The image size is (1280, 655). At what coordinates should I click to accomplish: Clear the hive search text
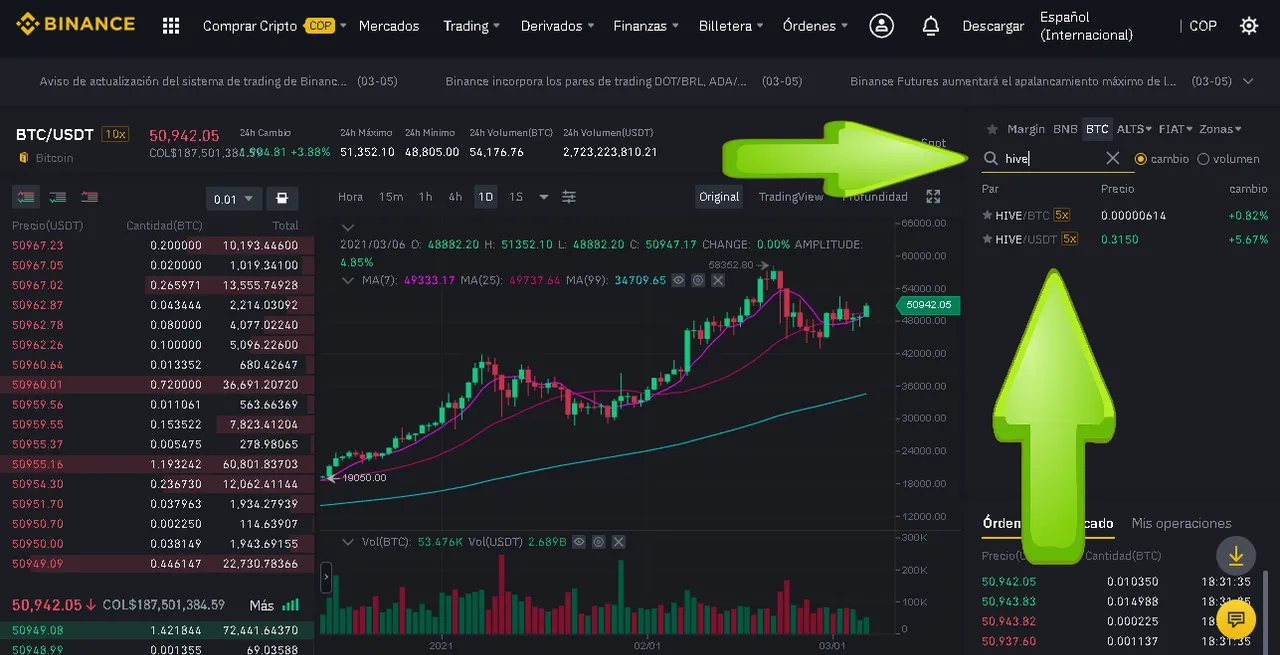(x=1112, y=158)
